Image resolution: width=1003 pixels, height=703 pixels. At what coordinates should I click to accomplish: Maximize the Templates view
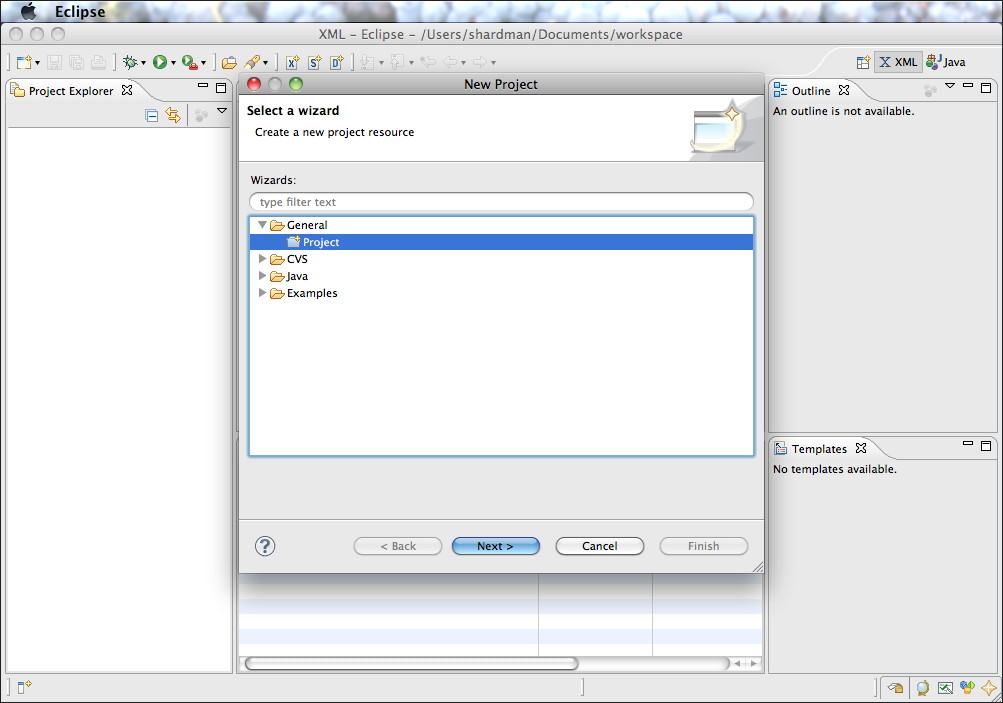pyautogui.click(x=986, y=445)
